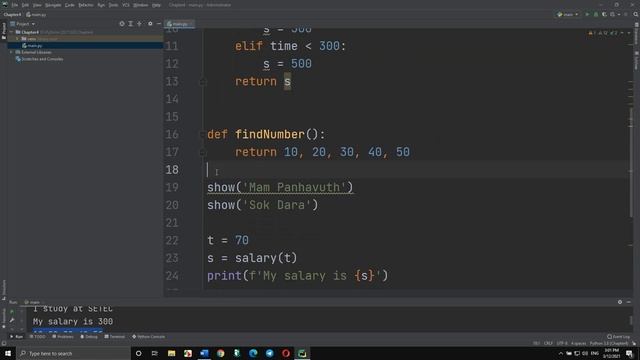Open the Event Log in status bar
The height and width of the screenshot is (360, 640).
coord(619,337)
